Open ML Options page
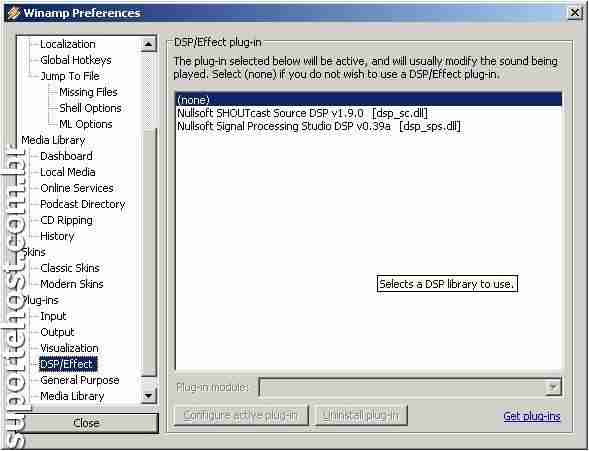The width and height of the screenshot is (589, 451). [x=86, y=124]
